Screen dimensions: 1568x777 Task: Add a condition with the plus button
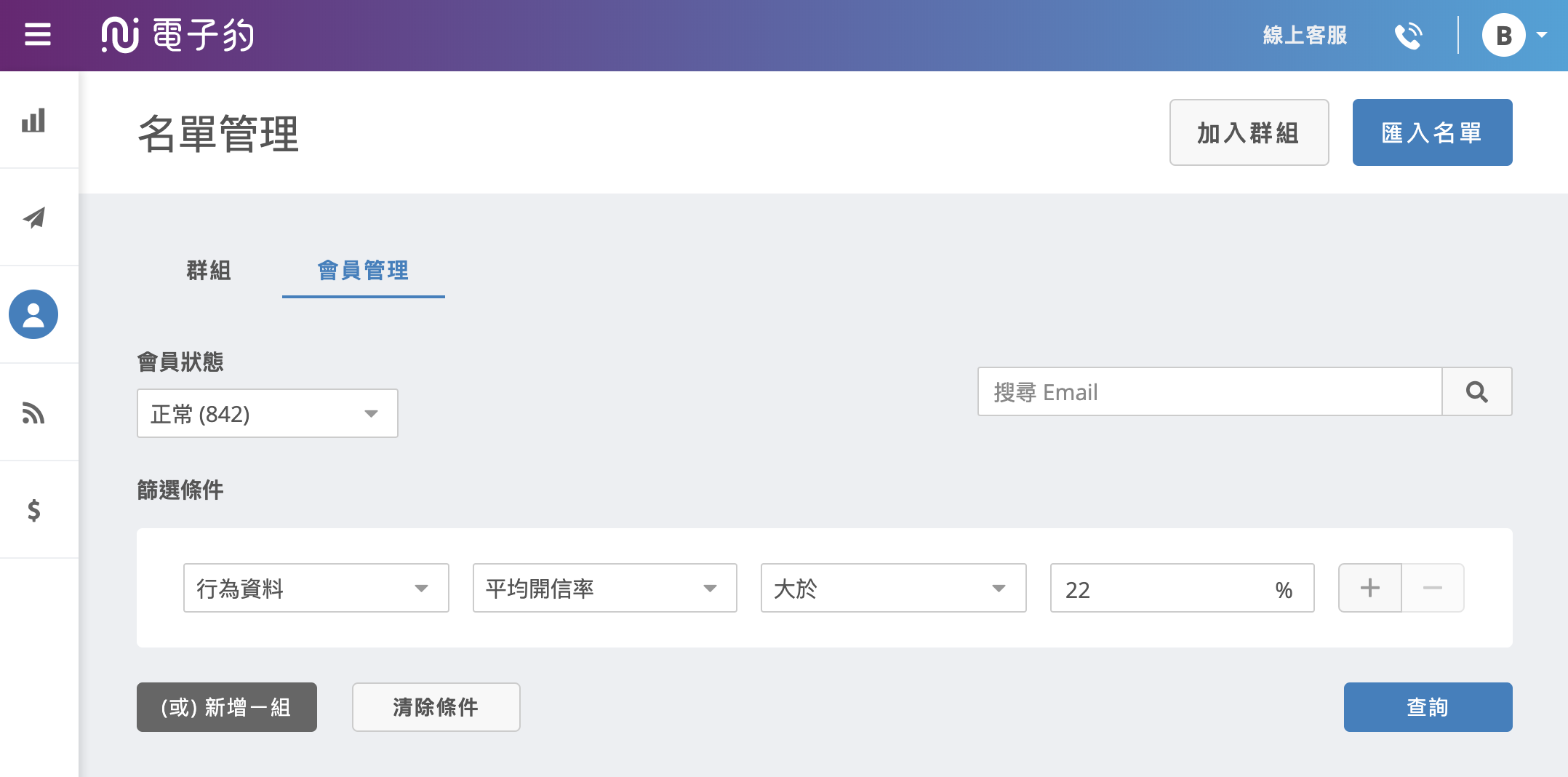(1369, 588)
